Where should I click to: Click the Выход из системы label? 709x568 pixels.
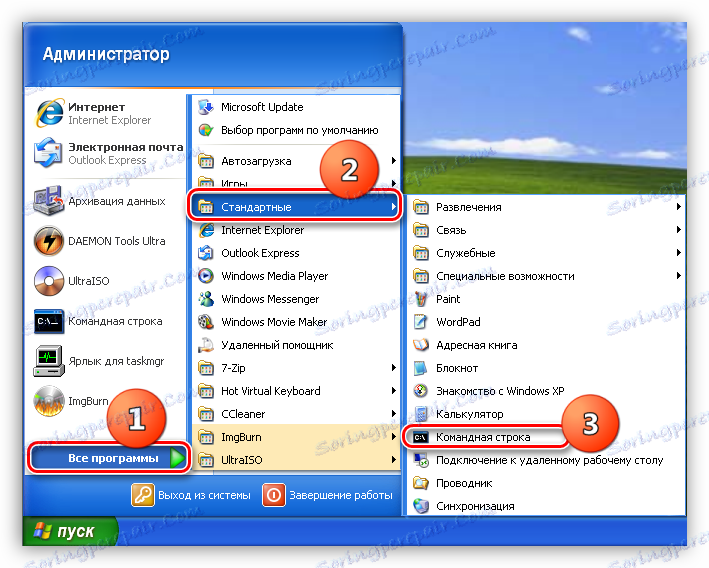(204, 496)
